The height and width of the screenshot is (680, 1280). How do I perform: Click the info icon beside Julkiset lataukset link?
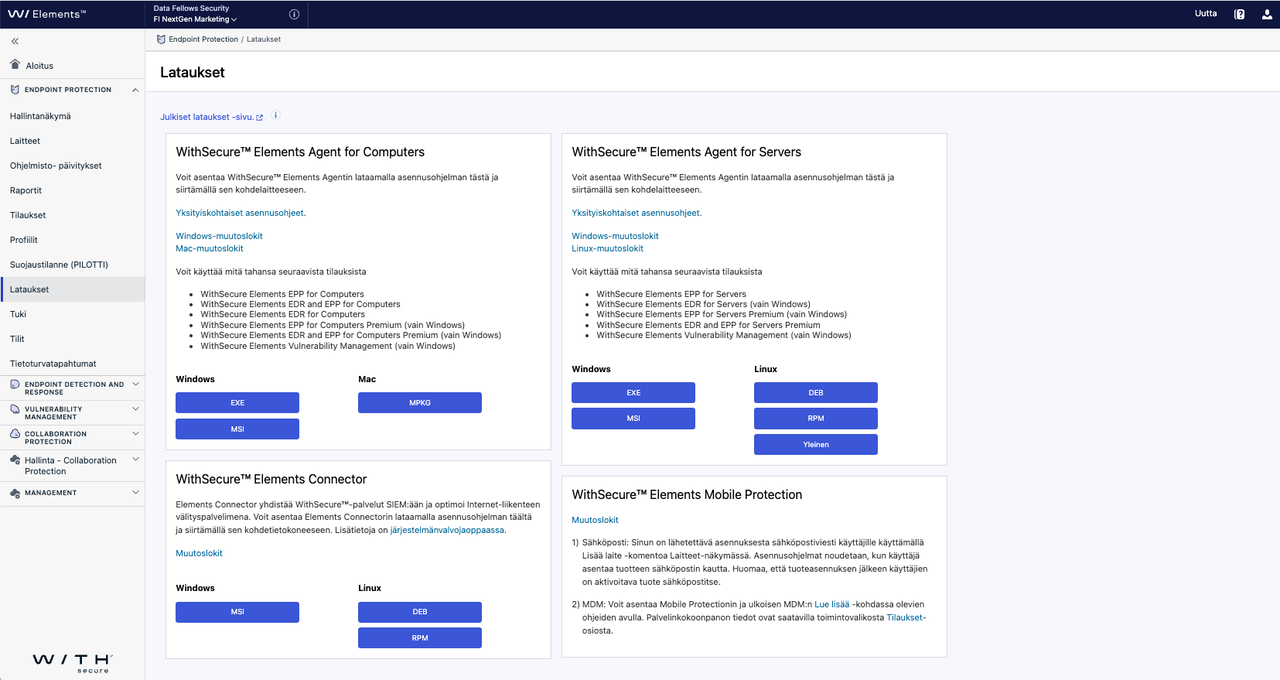coord(275,116)
